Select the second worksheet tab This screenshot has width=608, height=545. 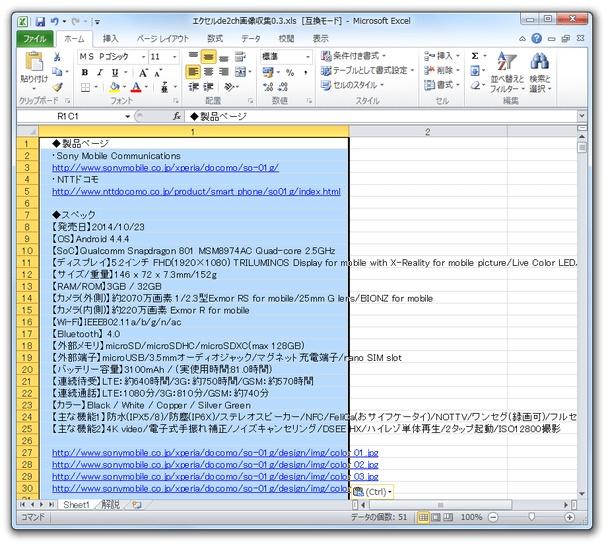pos(111,505)
